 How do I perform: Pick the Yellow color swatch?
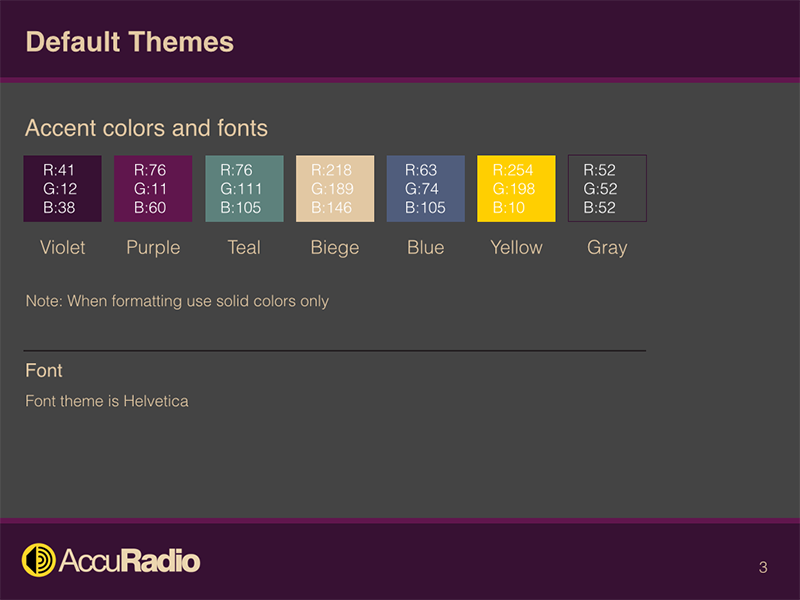[x=516, y=188]
